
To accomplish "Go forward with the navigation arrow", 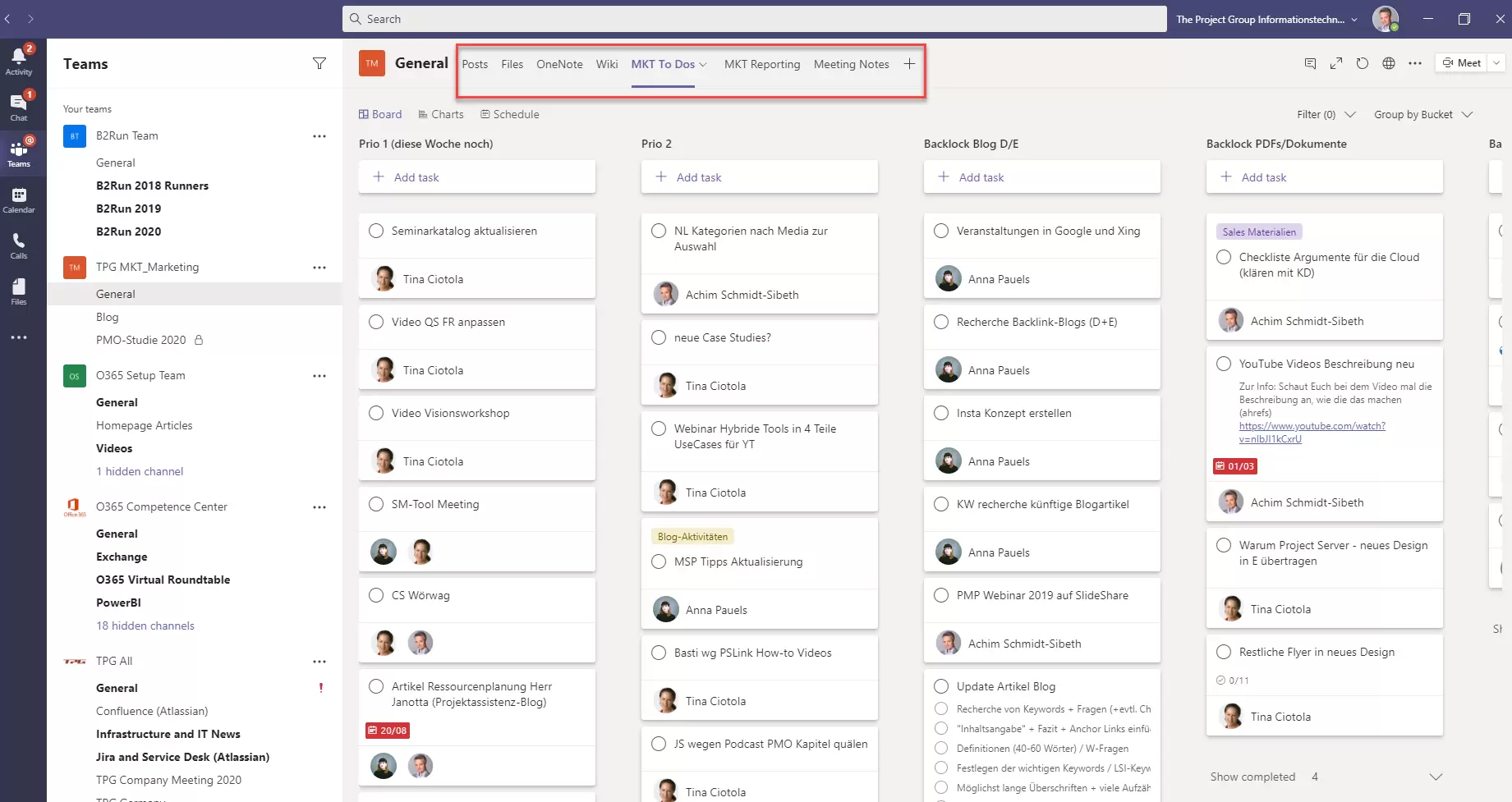I will (30, 18).
